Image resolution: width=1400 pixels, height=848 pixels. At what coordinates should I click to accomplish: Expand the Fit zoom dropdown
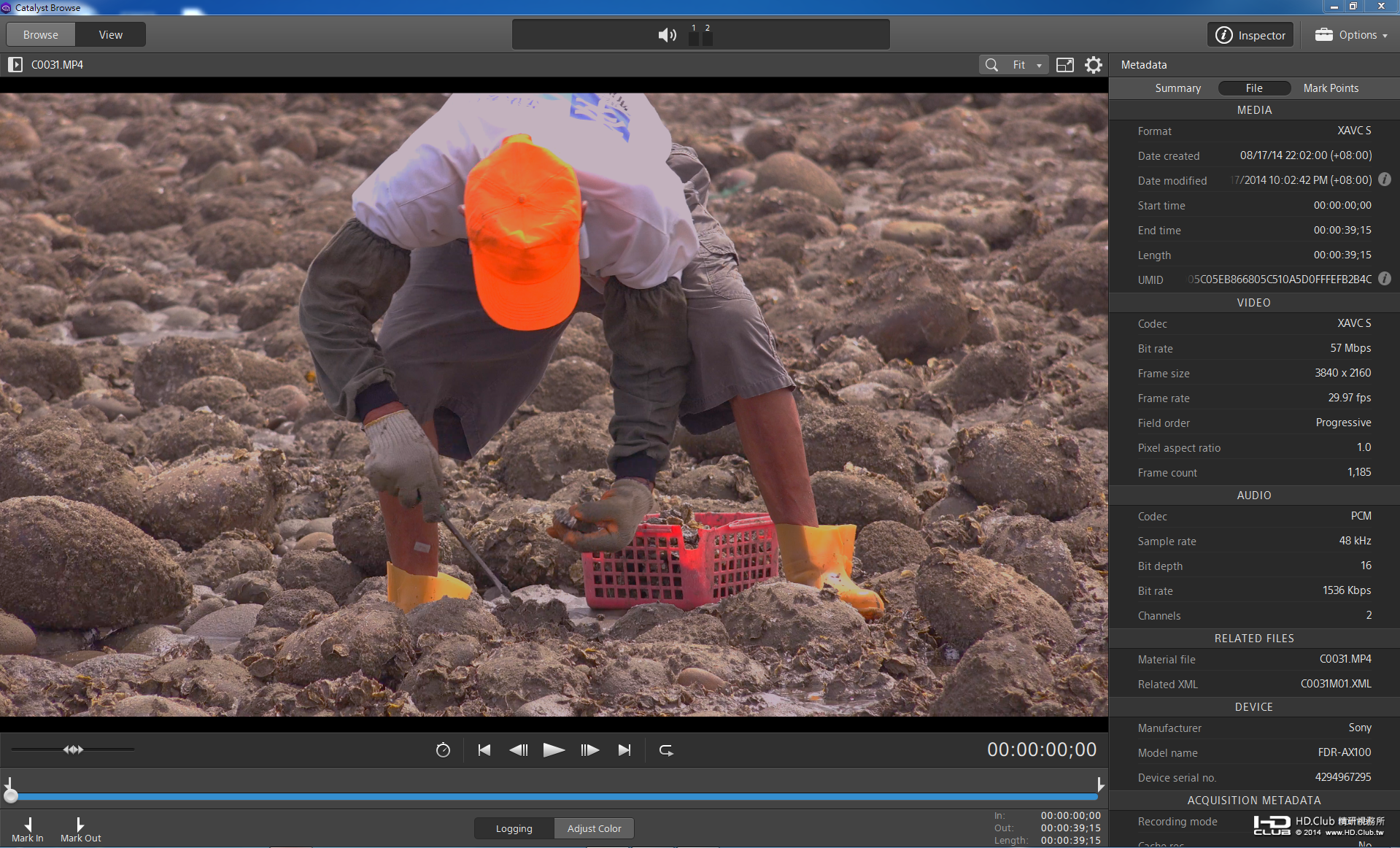[x=1027, y=65]
